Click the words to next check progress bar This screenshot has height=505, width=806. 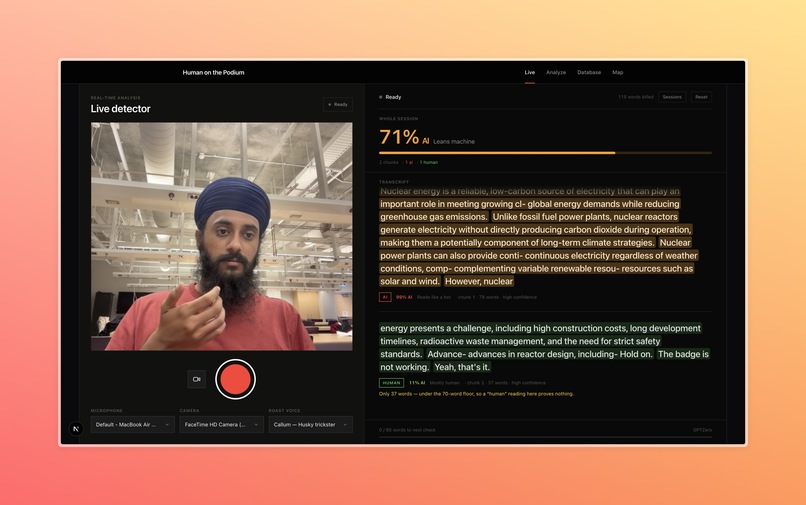pos(545,437)
